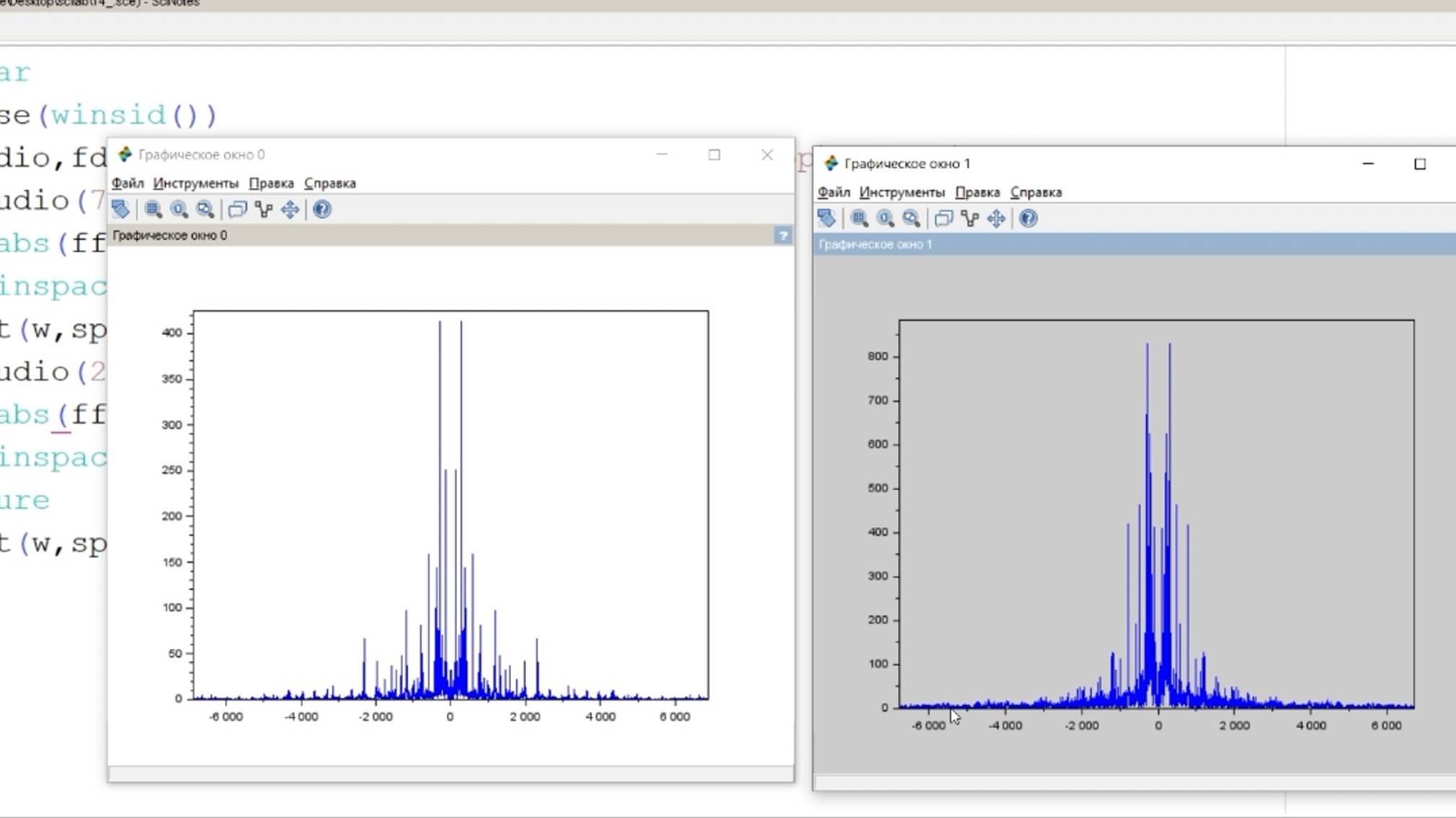This screenshot has width=1456, height=818.
Task: Open Справка menu in Графическое окно 1
Action: pos(1036,192)
